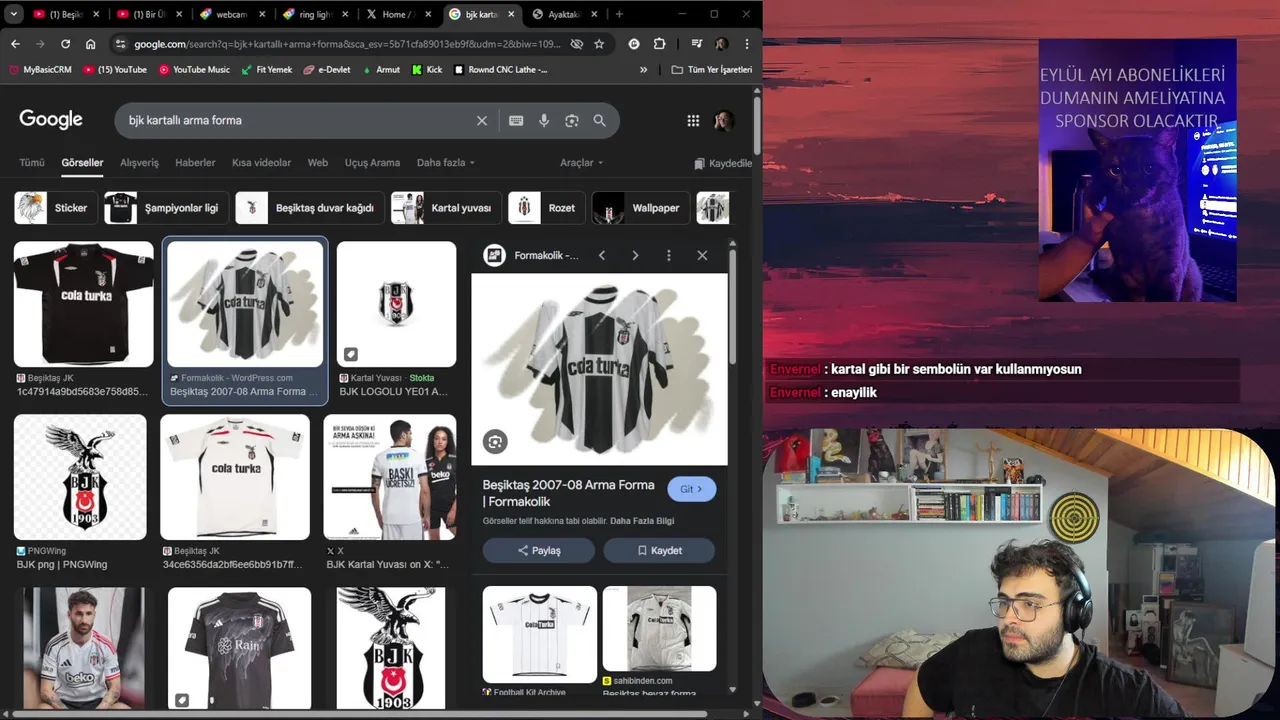Image resolution: width=1280 pixels, height=720 pixels.
Task: Show previous image in preview panel
Action: click(602, 256)
